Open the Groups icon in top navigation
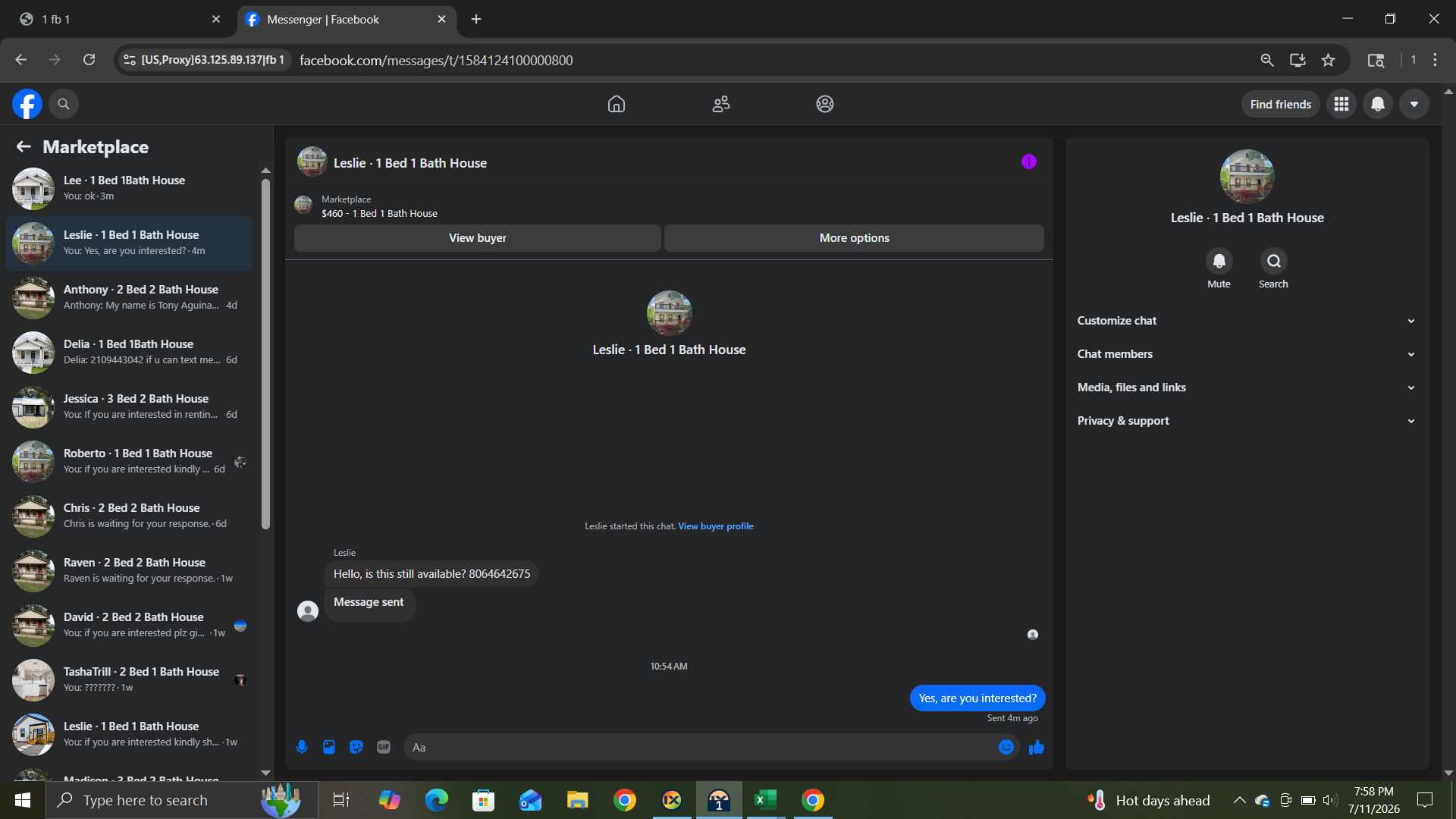 825,104
